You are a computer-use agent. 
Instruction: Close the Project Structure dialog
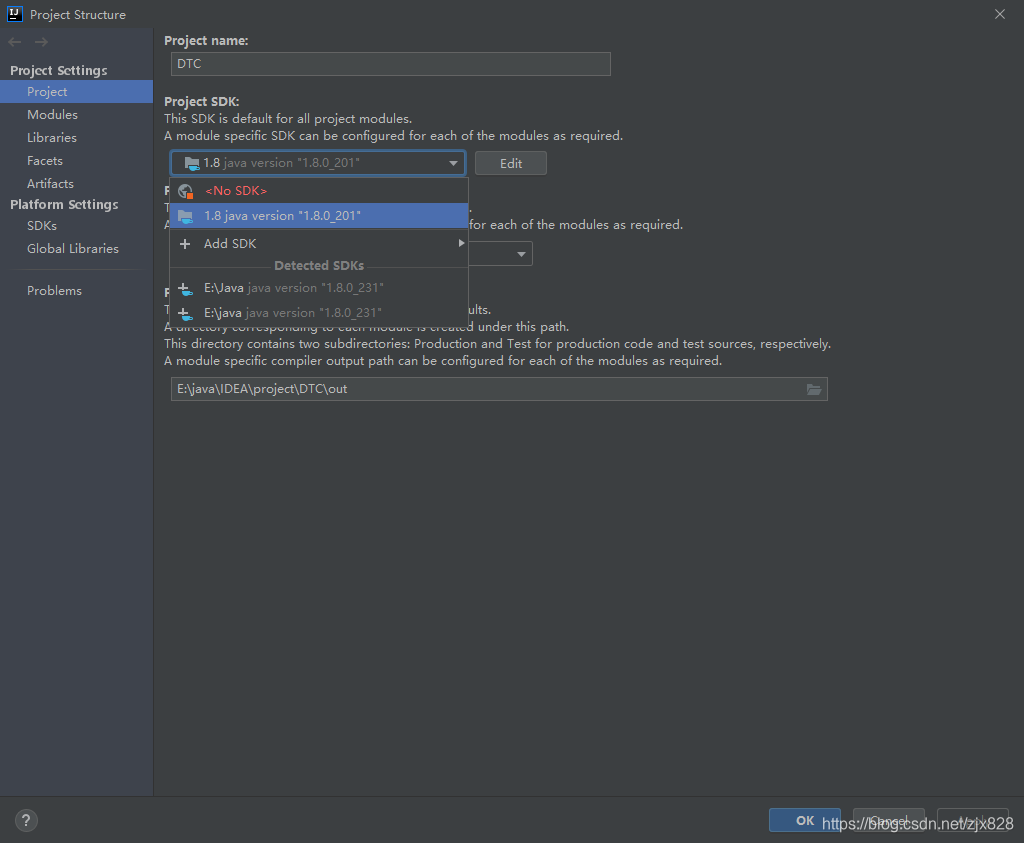1000,14
